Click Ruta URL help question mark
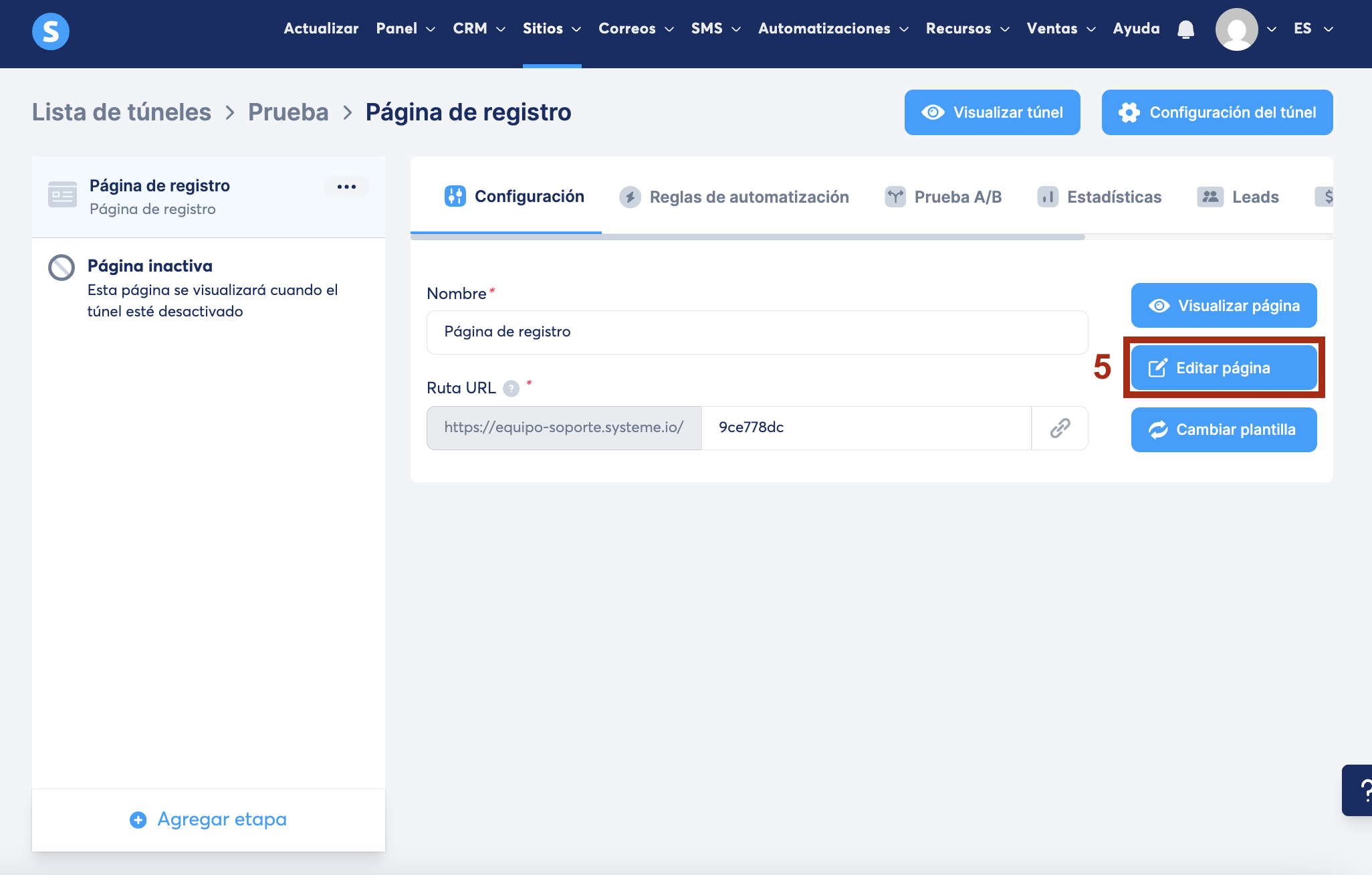This screenshot has width=1372, height=875. [511, 389]
